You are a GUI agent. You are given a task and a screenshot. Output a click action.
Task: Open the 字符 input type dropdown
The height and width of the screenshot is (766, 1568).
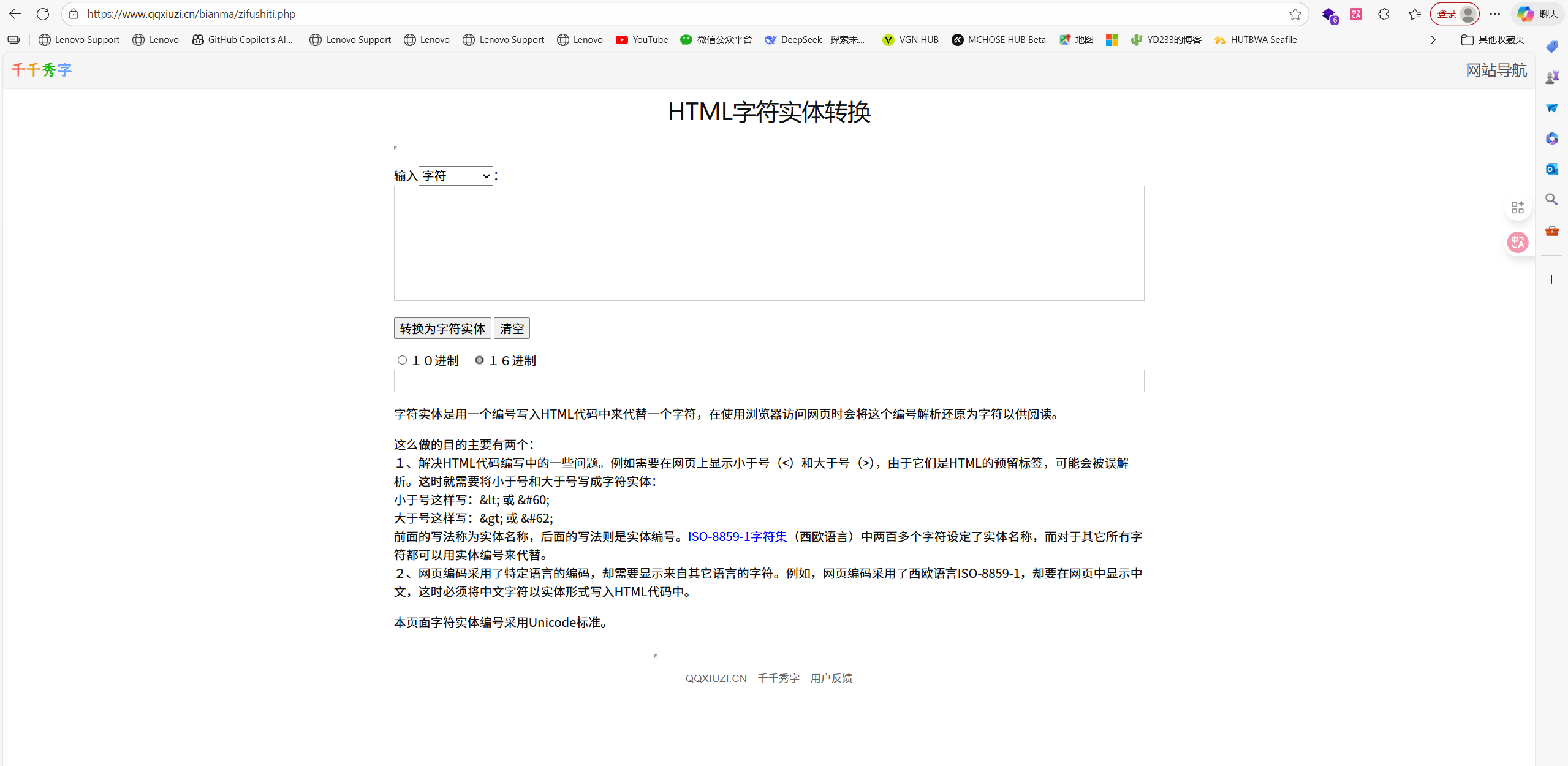click(455, 176)
